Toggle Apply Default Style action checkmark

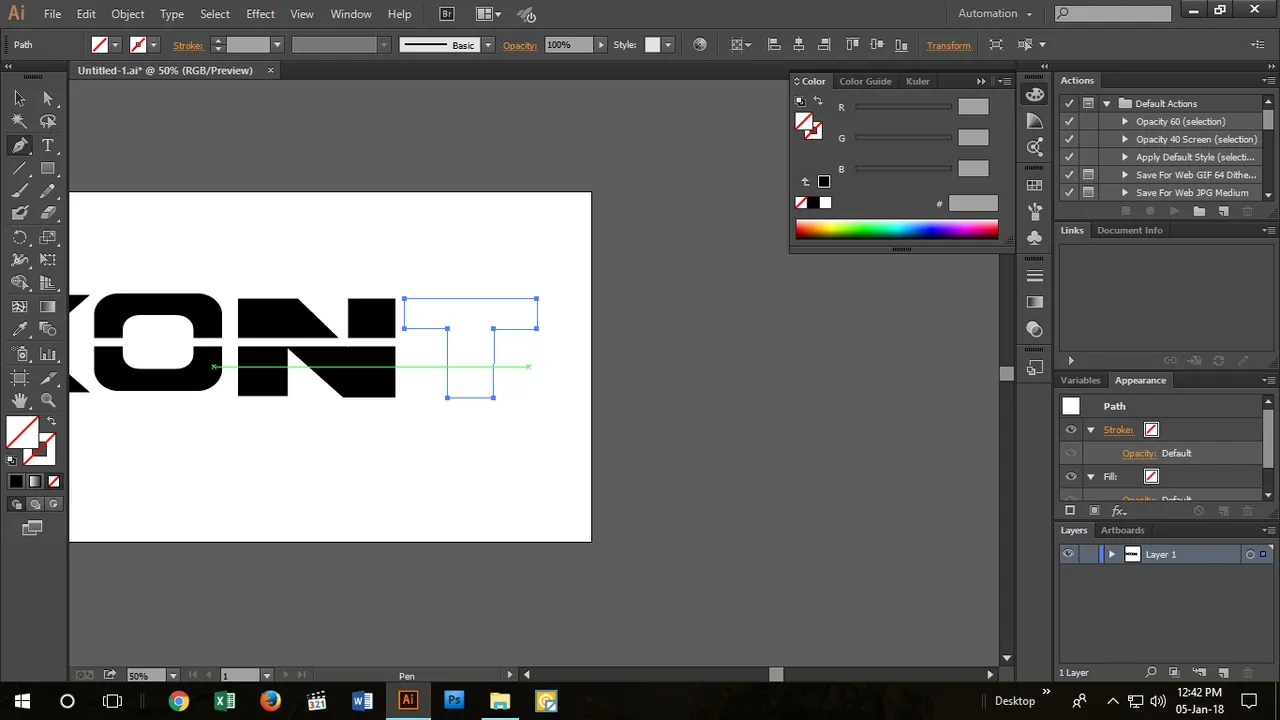[1069, 157]
